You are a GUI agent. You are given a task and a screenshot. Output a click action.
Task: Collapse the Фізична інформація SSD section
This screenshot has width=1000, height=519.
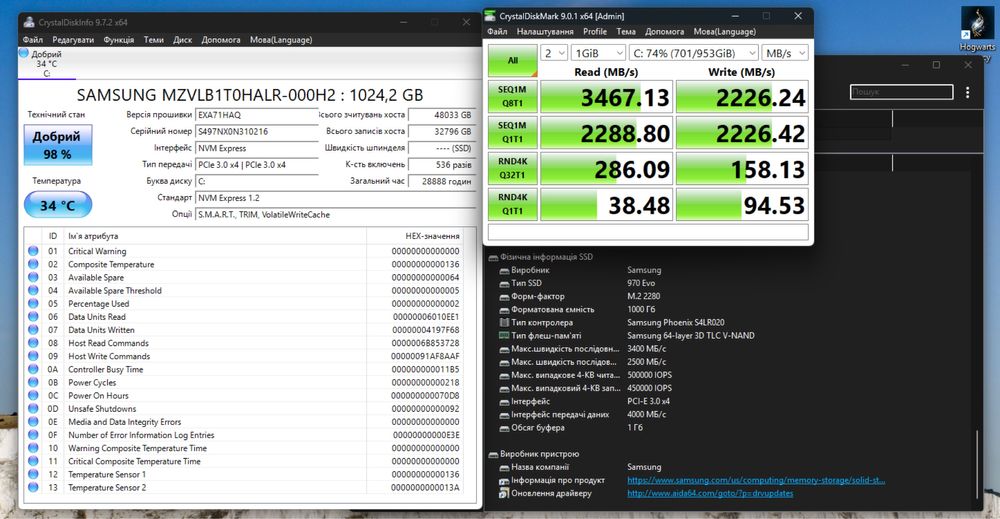tap(493, 258)
